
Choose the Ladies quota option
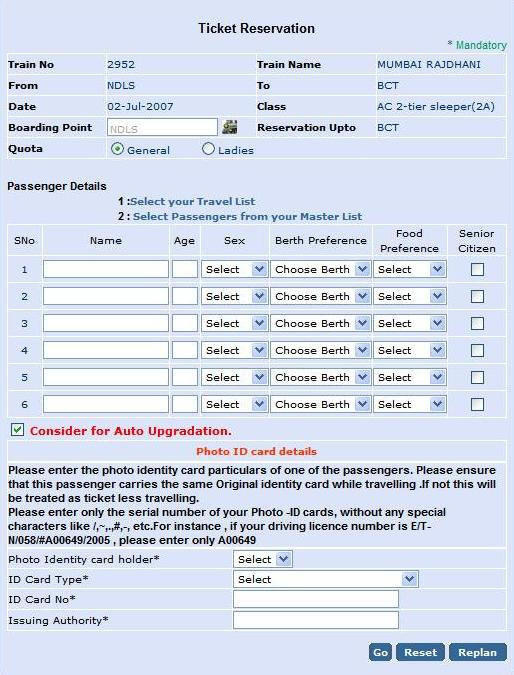click(208, 149)
